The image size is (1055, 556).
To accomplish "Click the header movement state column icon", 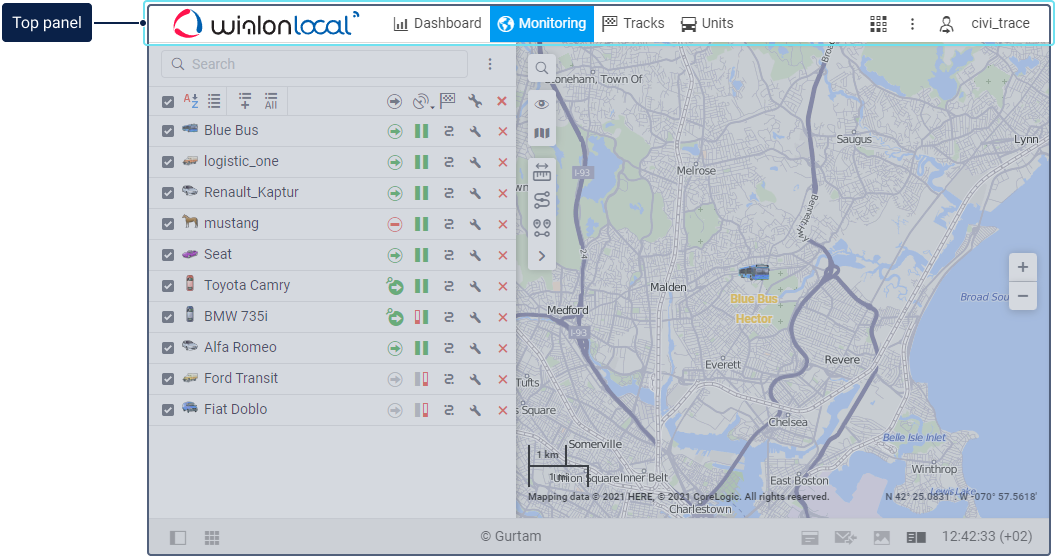I will (x=394, y=102).
